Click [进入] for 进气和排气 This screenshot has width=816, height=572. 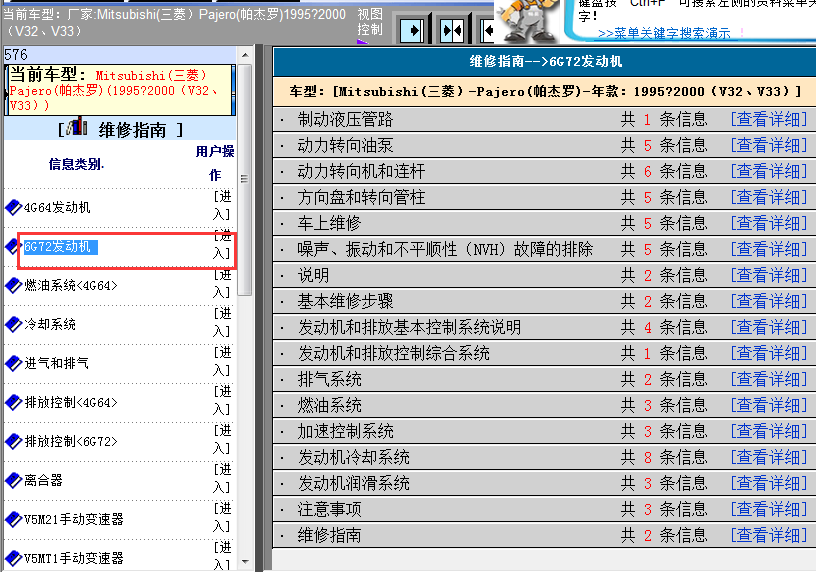222,361
